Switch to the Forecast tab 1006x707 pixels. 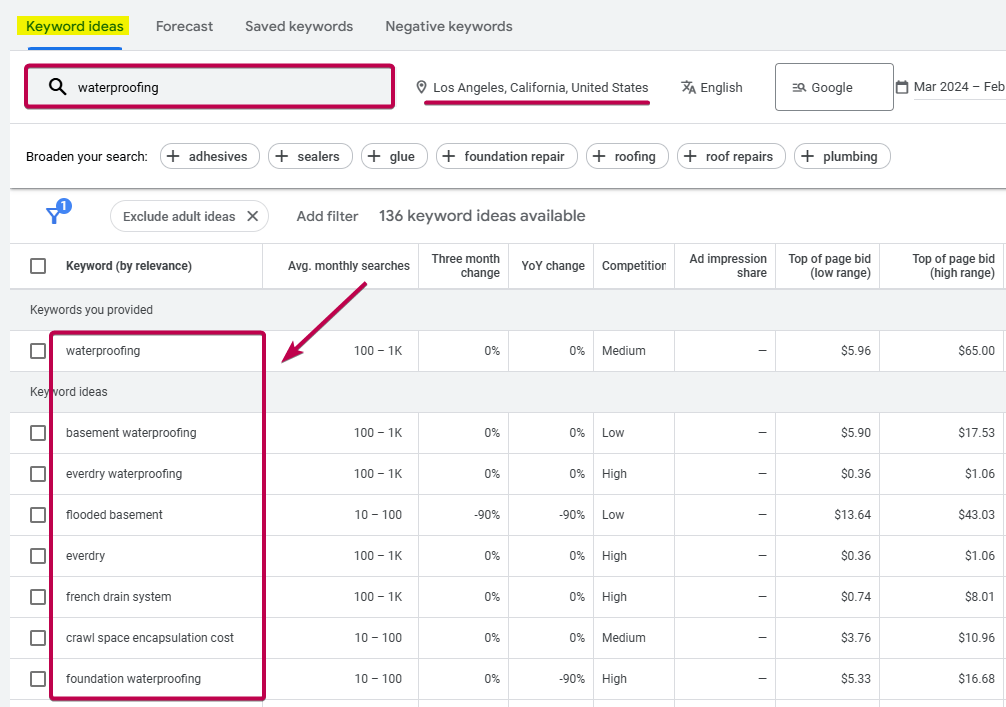tap(184, 26)
